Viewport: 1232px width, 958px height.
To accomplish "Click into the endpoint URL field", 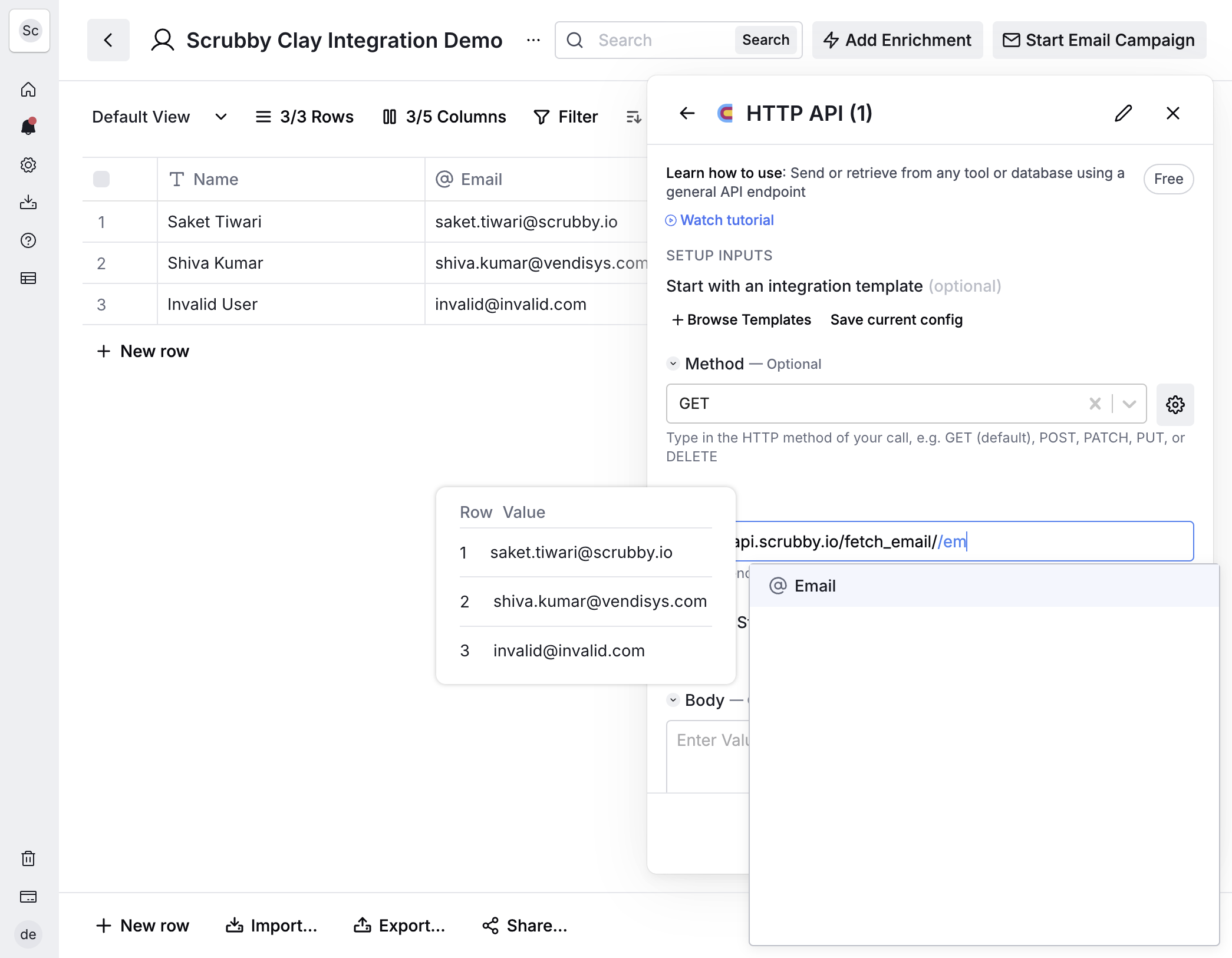I will point(964,541).
